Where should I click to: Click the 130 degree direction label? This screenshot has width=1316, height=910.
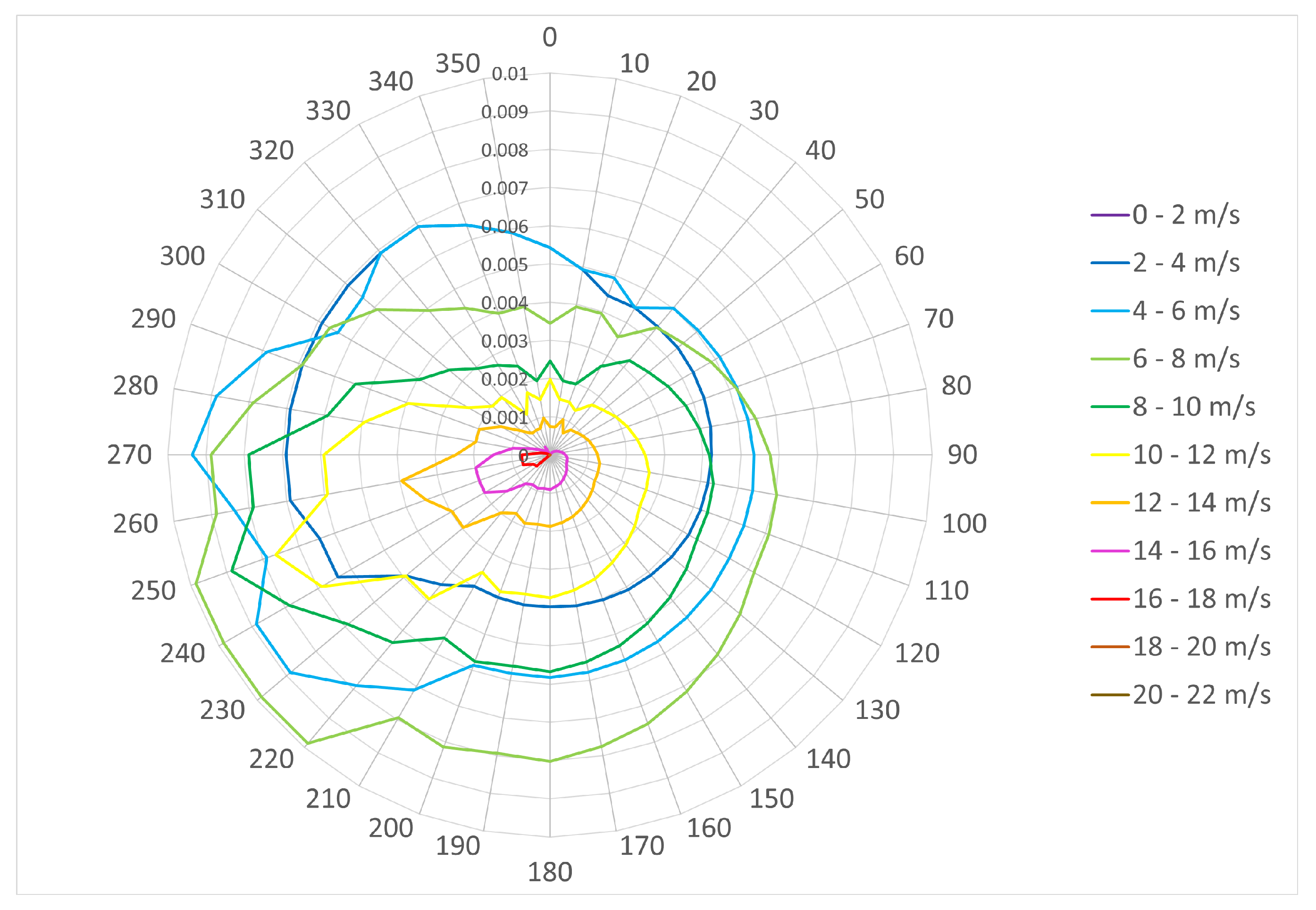[877, 710]
